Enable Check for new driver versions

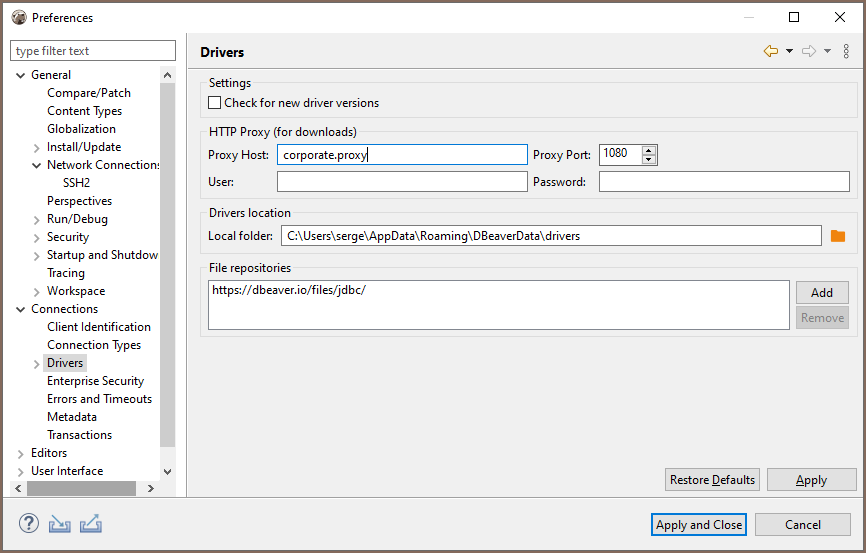(214, 103)
